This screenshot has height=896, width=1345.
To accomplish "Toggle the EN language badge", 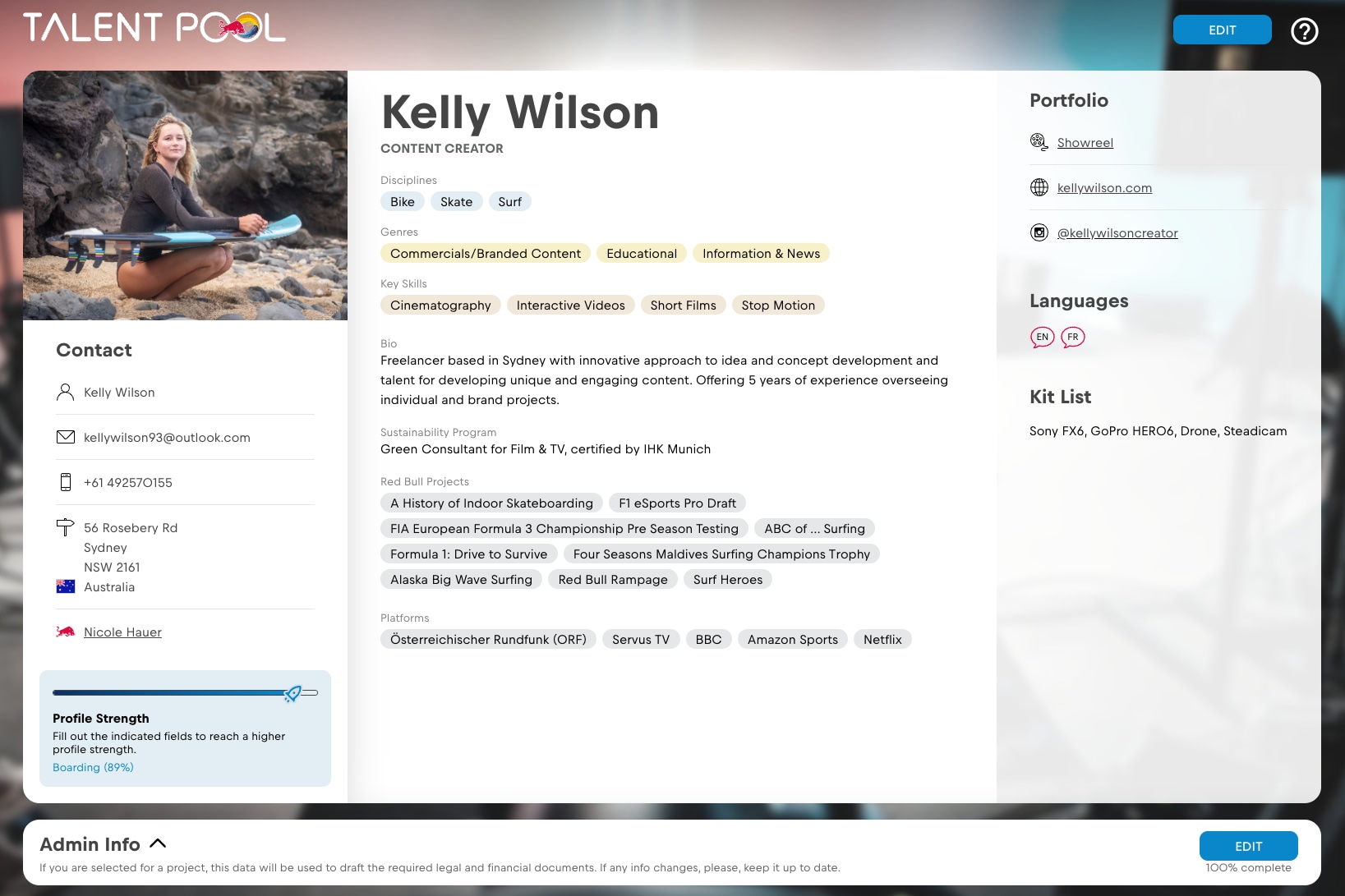I will (x=1042, y=337).
